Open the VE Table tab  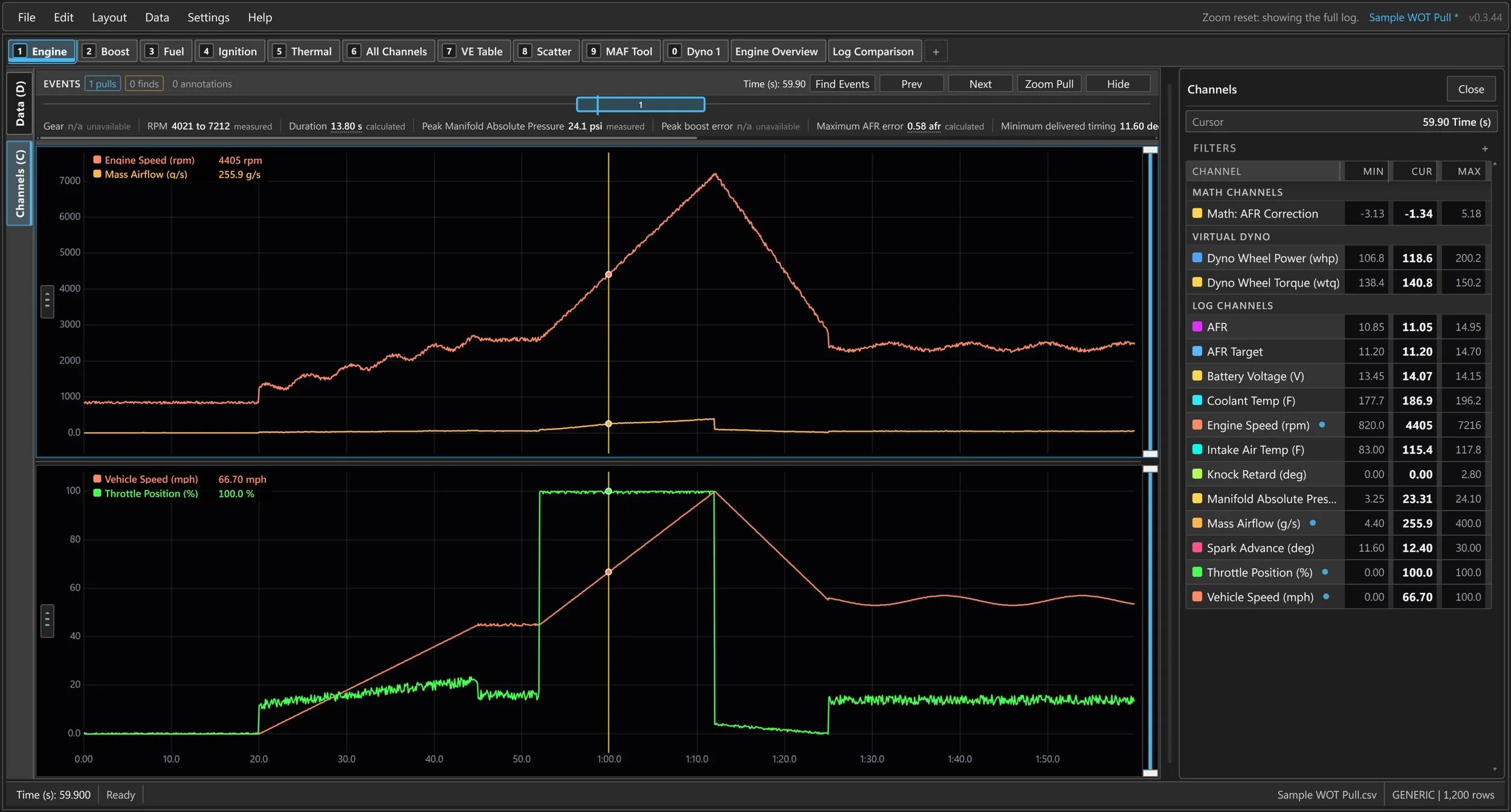click(x=474, y=51)
